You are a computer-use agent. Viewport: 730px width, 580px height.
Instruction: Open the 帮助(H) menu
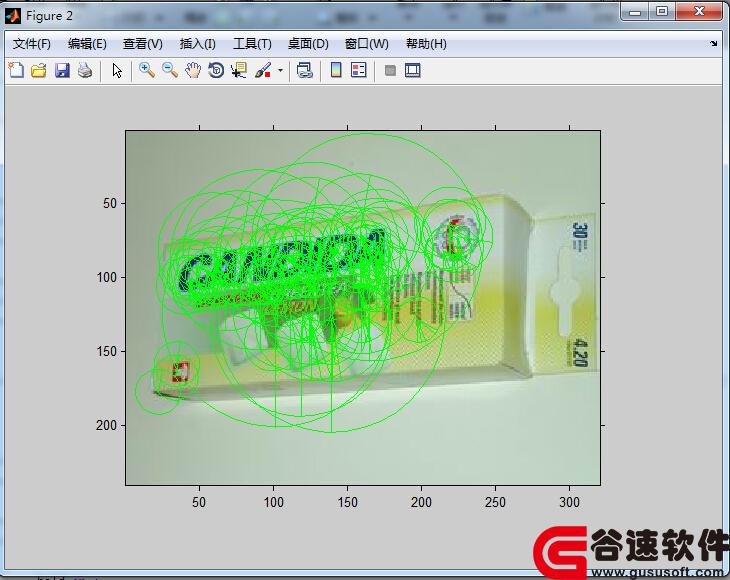[x=426, y=44]
